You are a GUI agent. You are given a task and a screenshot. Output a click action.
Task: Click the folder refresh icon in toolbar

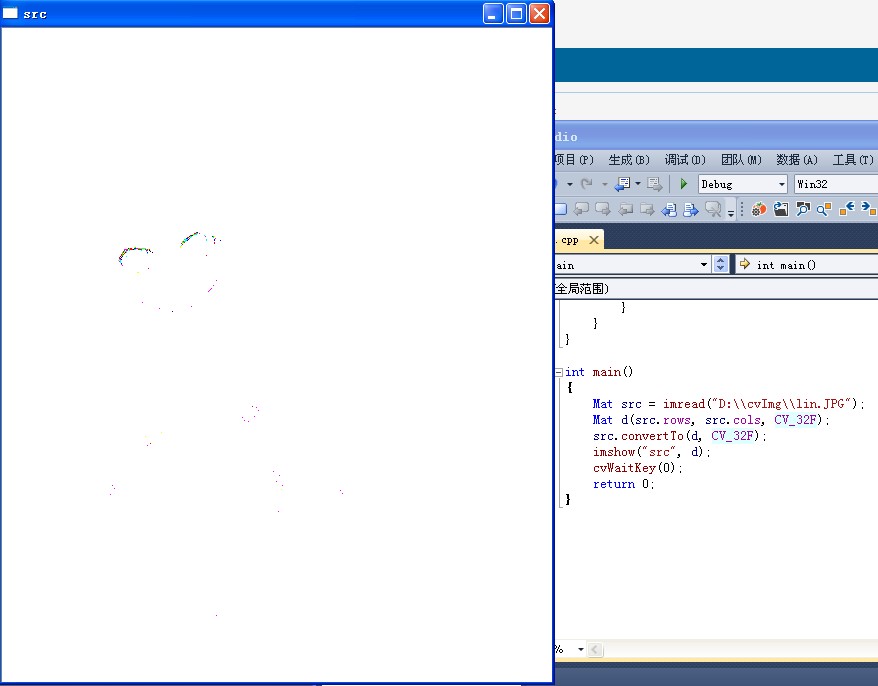point(781,209)
